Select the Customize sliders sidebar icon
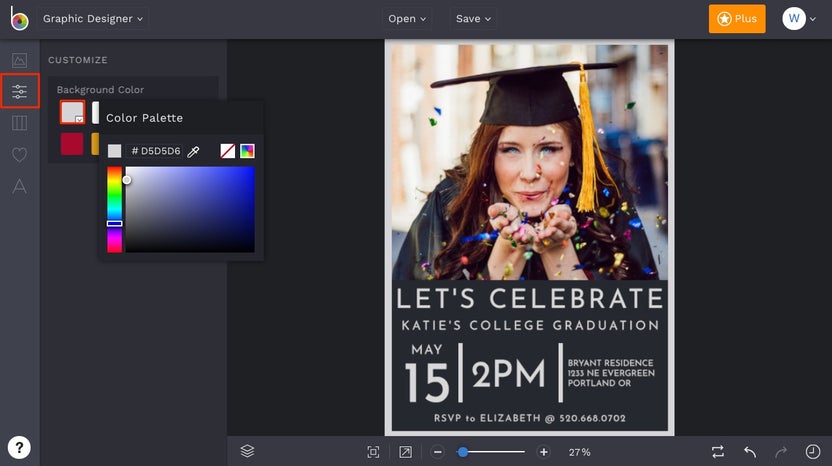 pos(20,91)
